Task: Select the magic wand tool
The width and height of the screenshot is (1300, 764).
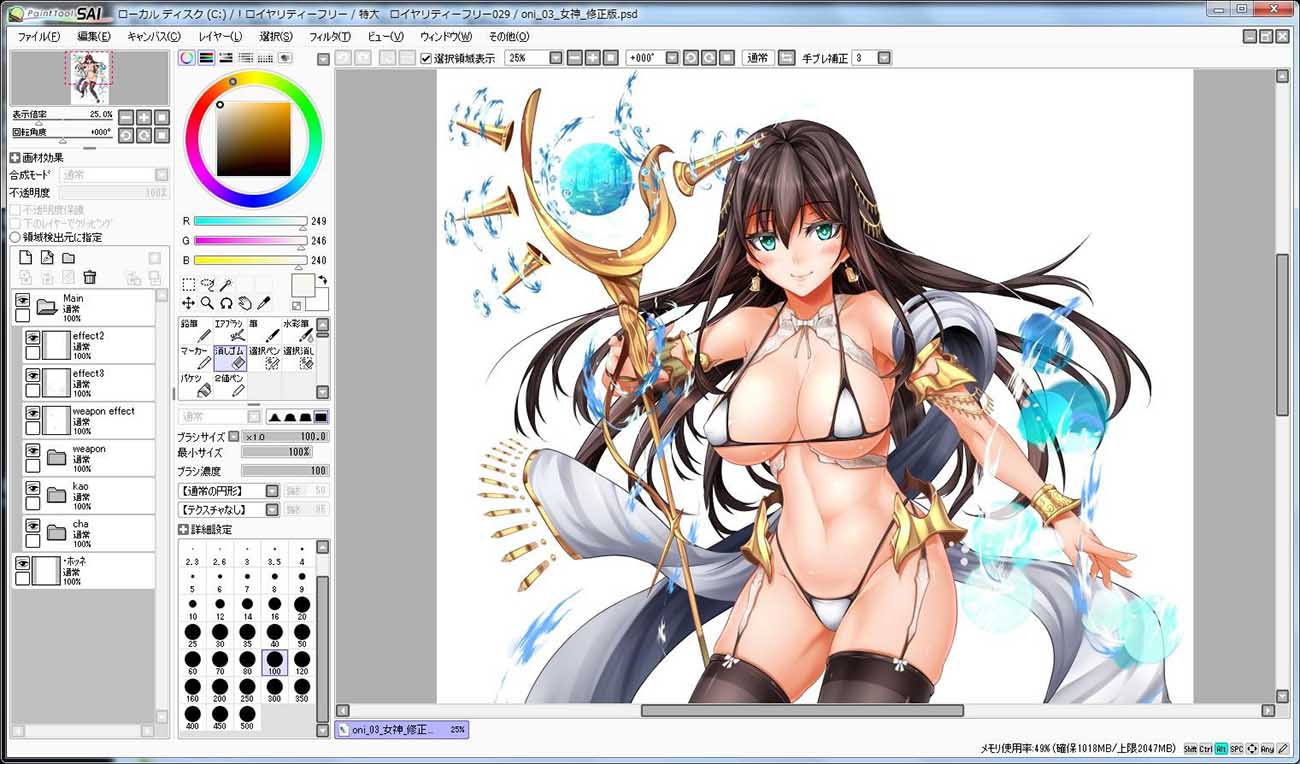Action: tap(227, 285)
